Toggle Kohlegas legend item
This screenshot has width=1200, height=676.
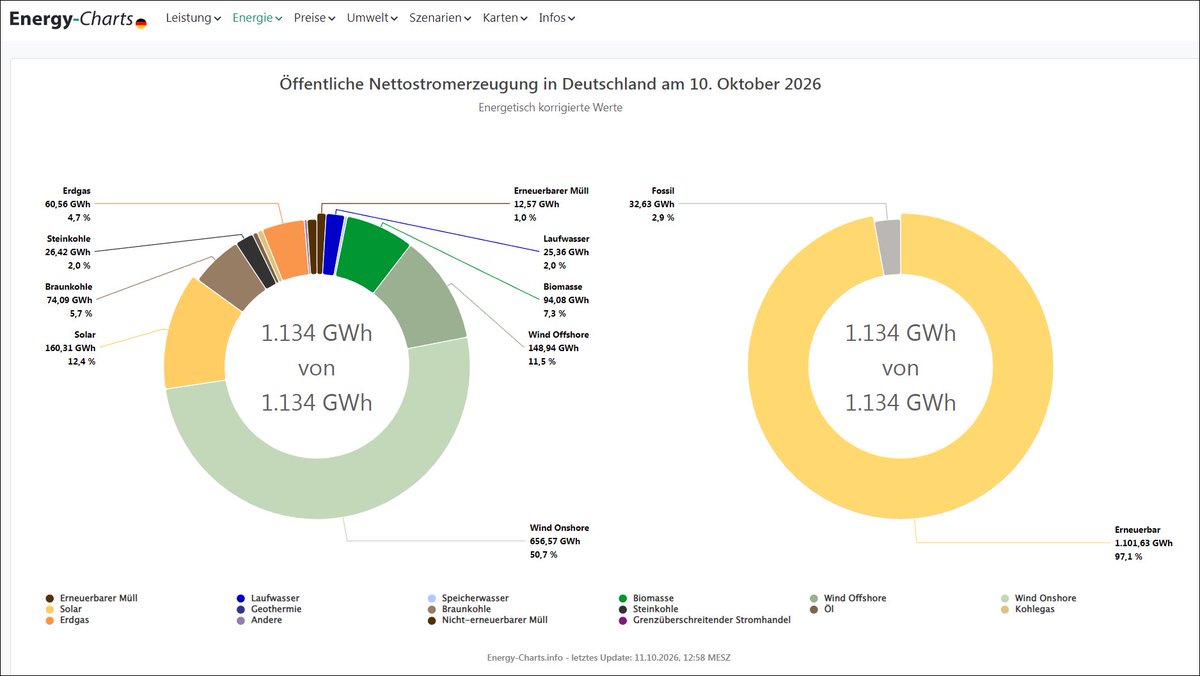[1028, 609]
